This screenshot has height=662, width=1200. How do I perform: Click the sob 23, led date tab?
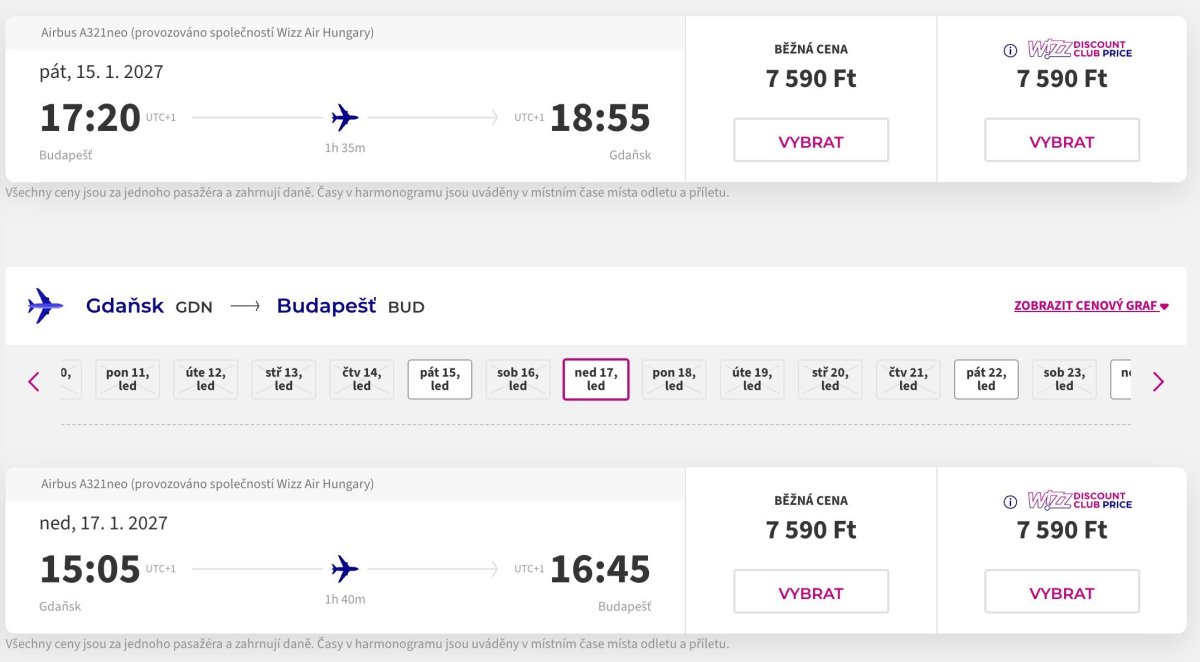pos(1064,379)
